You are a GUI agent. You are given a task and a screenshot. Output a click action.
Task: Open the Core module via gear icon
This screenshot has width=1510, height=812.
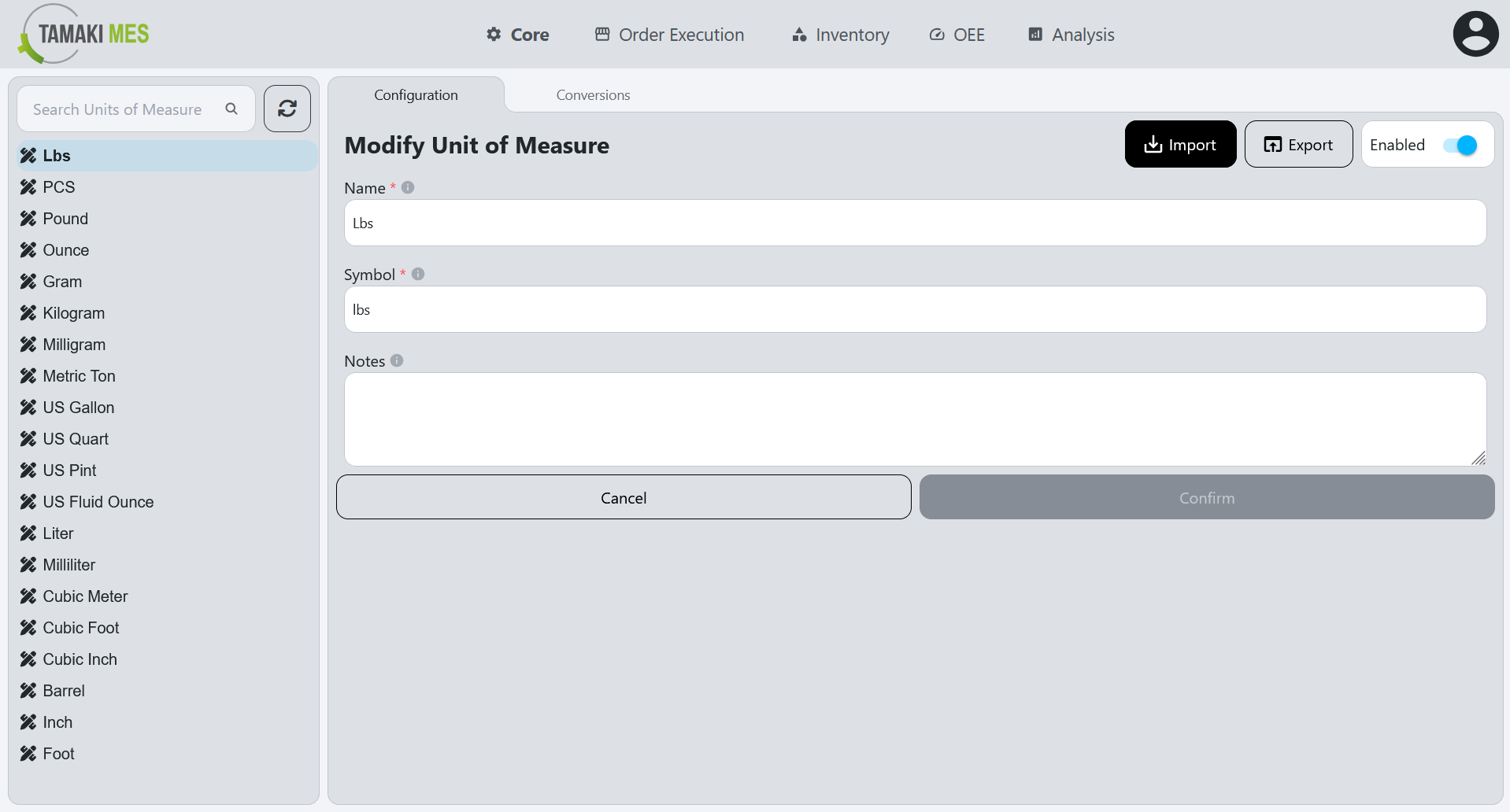tap(493, 34)
